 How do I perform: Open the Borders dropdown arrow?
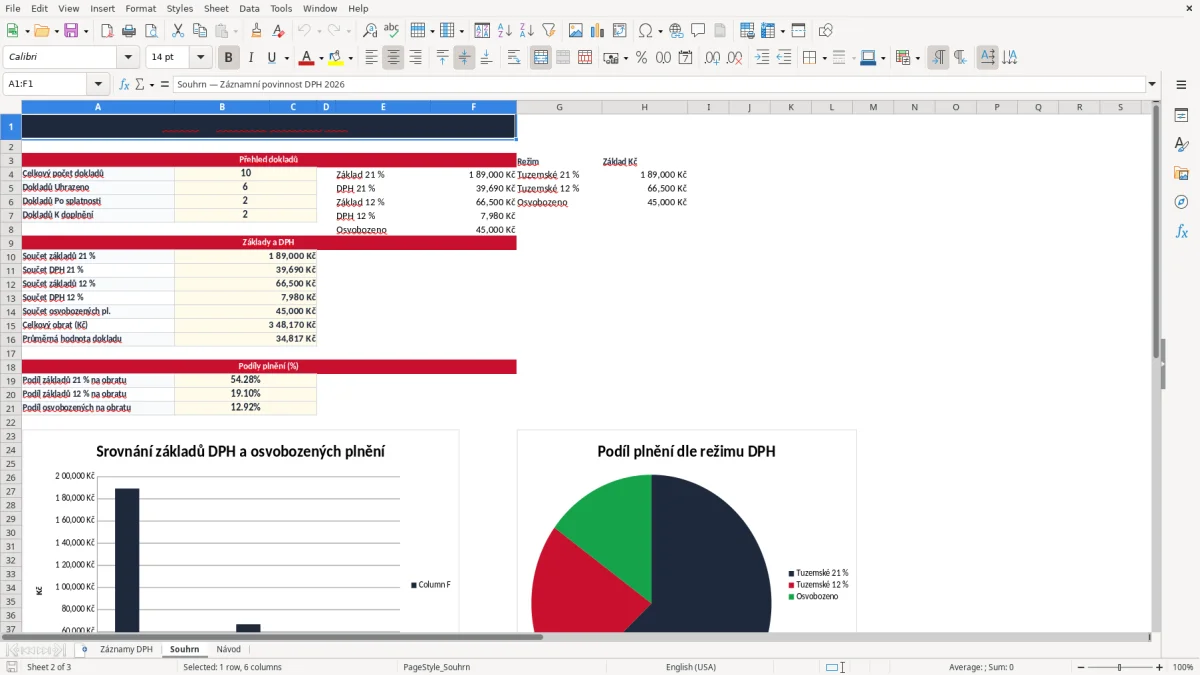click(x=824, y=58)
